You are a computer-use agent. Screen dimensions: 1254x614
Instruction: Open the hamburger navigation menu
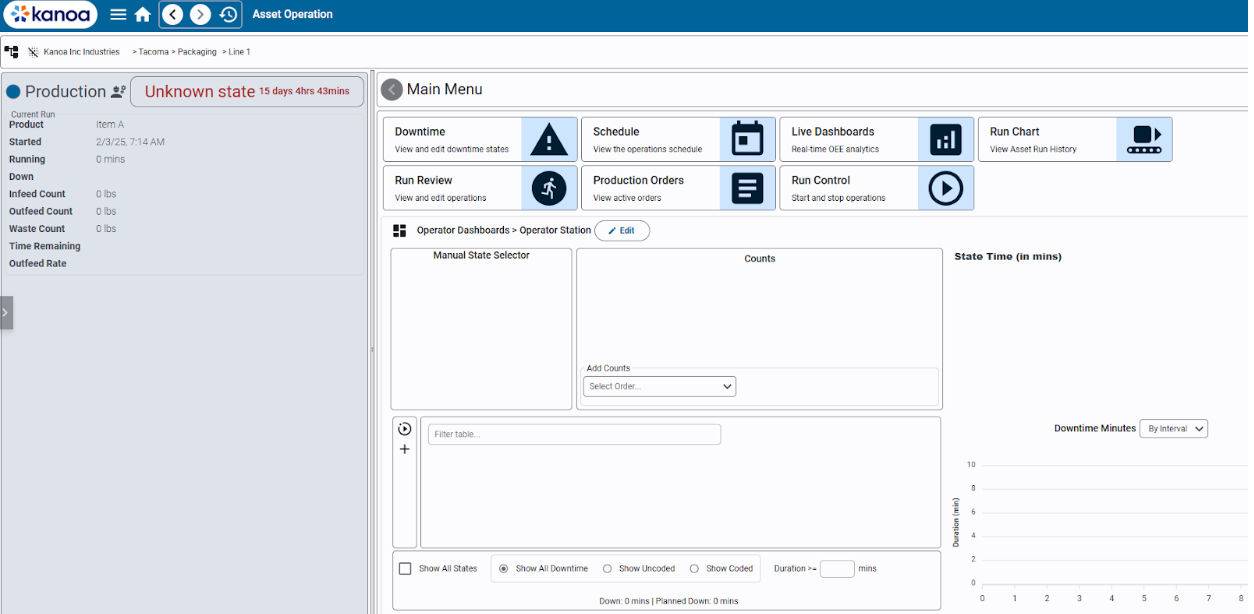(118, 14)
